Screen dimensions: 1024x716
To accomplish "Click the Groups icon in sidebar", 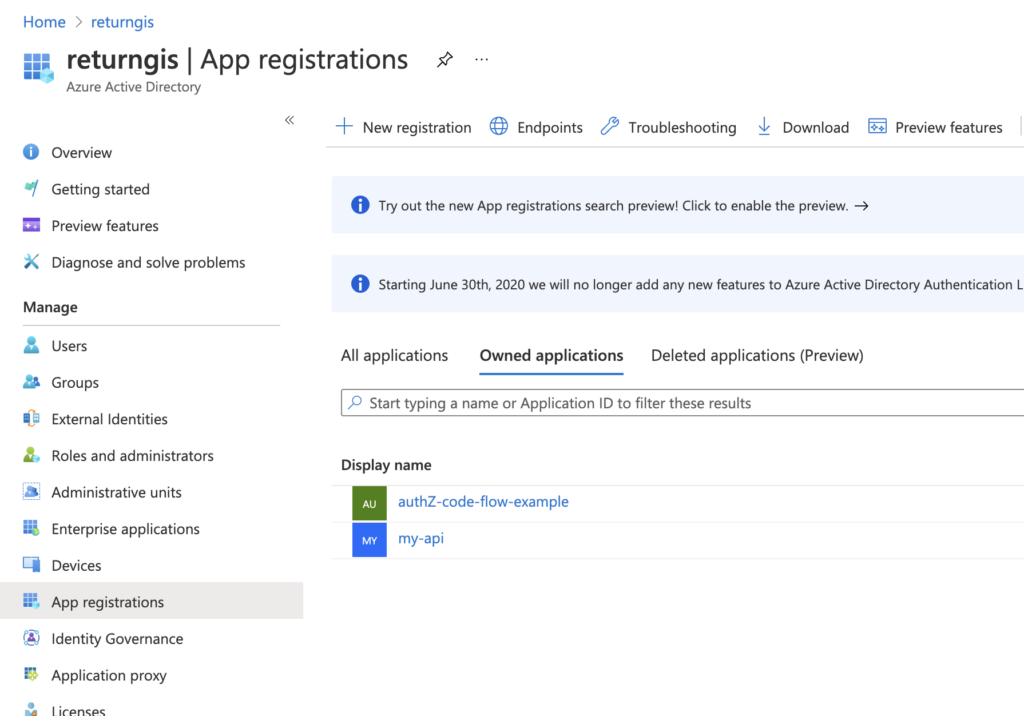I will click(x=31, y=382).
